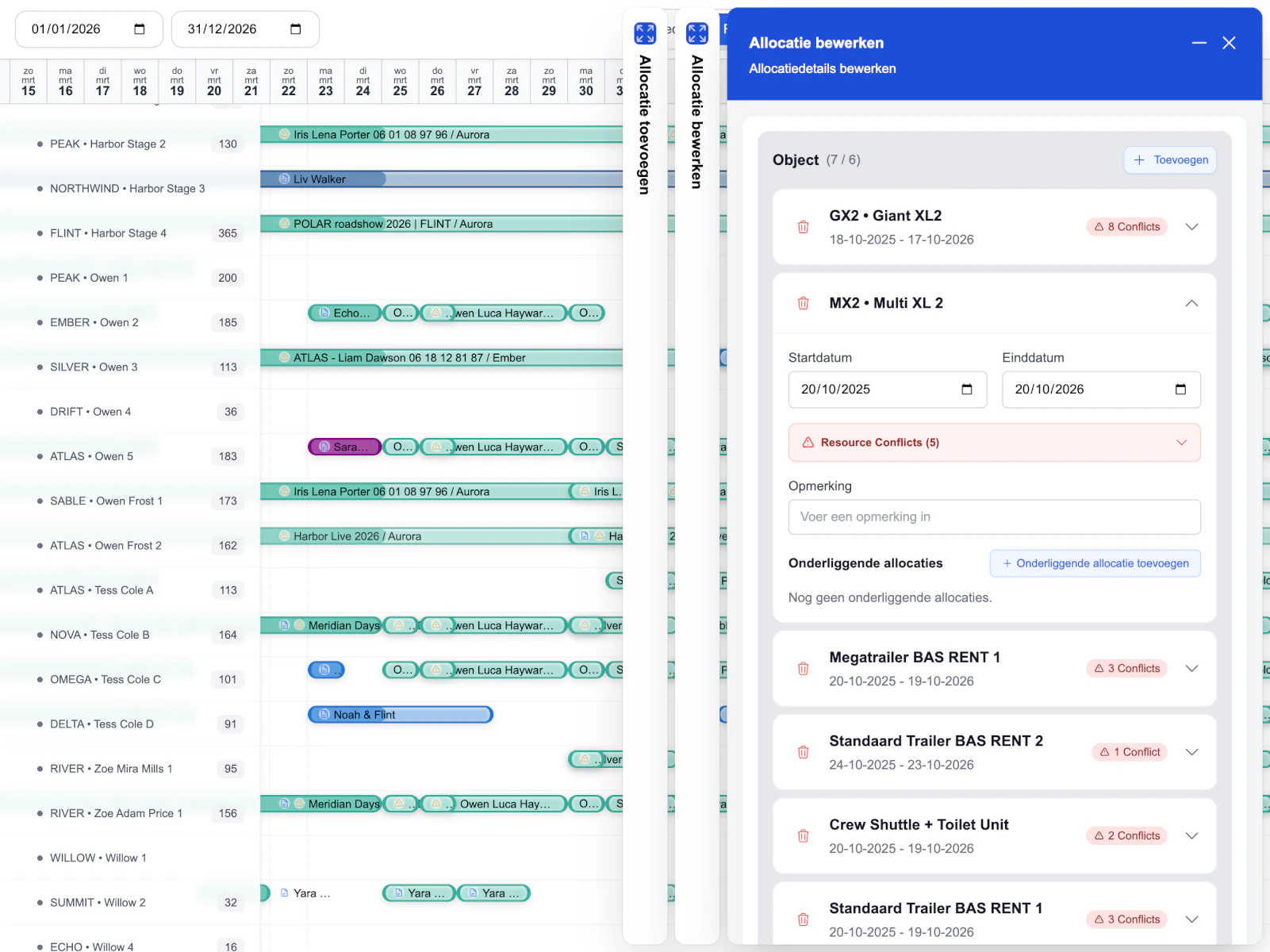1270x952 pixels.
Task: Click the Opmerking text field
Action: pyautogui.click(x=994, y=517)
